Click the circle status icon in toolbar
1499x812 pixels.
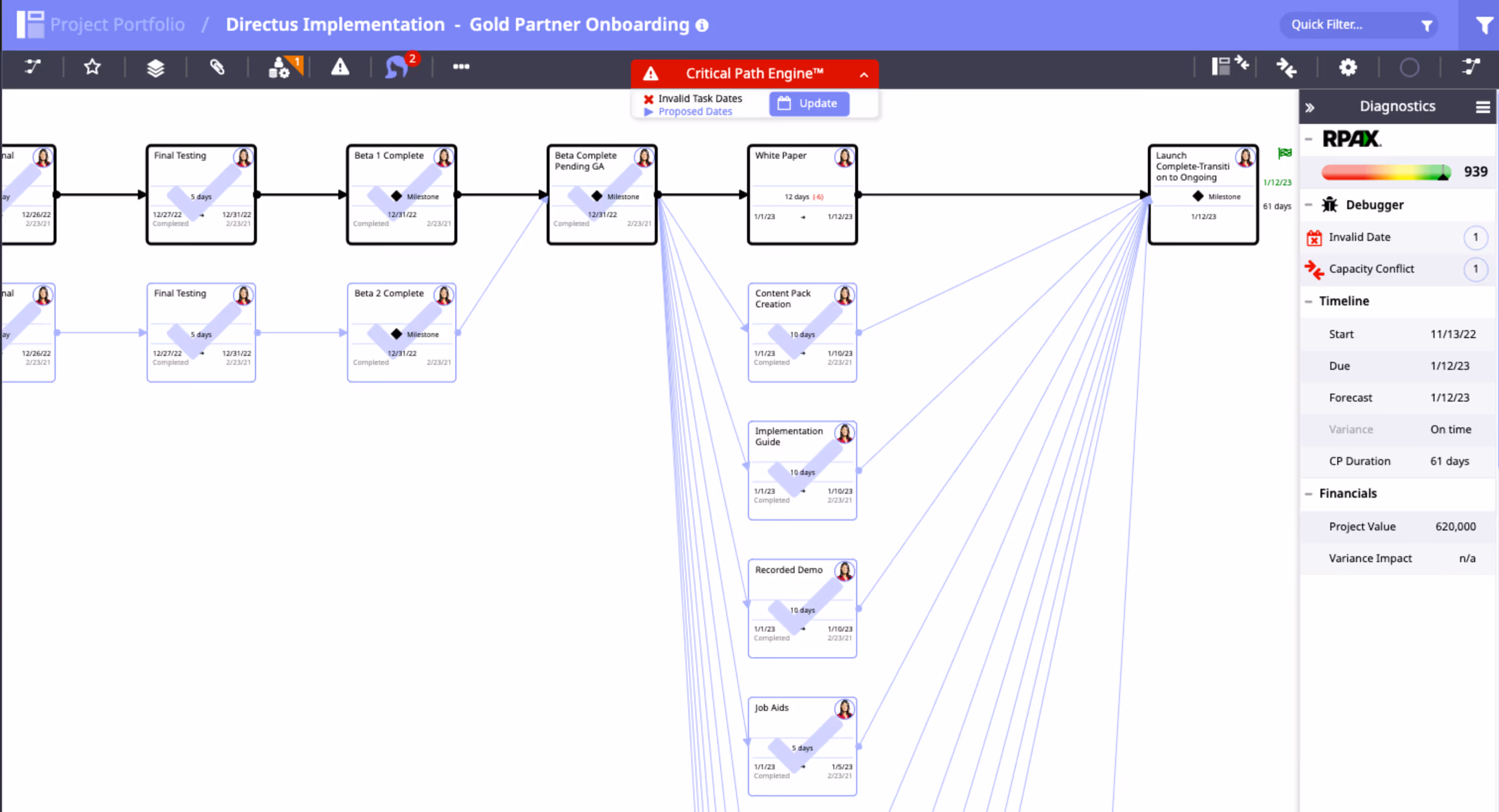tap(1409, 67)
